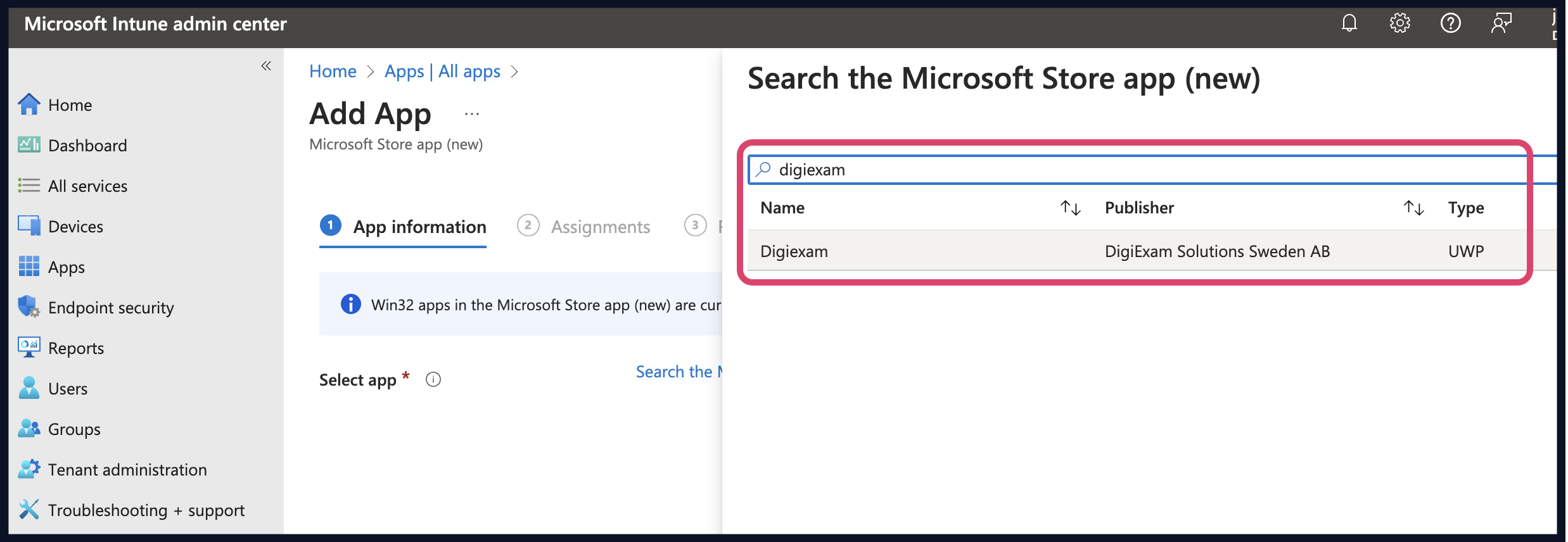
Task: Open Users in the sidebar
Action: pos(68,389)
